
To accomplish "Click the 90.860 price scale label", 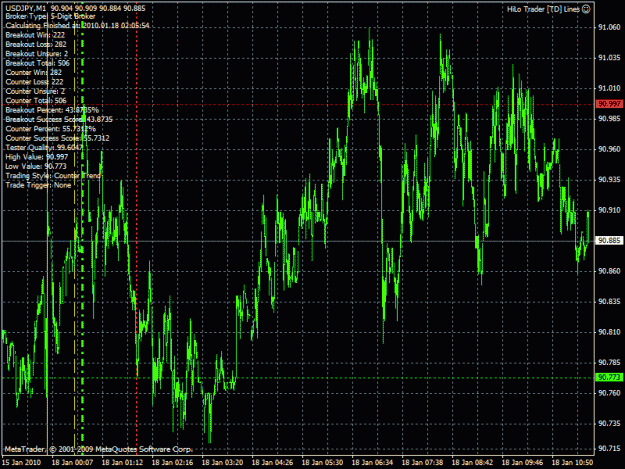I will pos(609,271).
